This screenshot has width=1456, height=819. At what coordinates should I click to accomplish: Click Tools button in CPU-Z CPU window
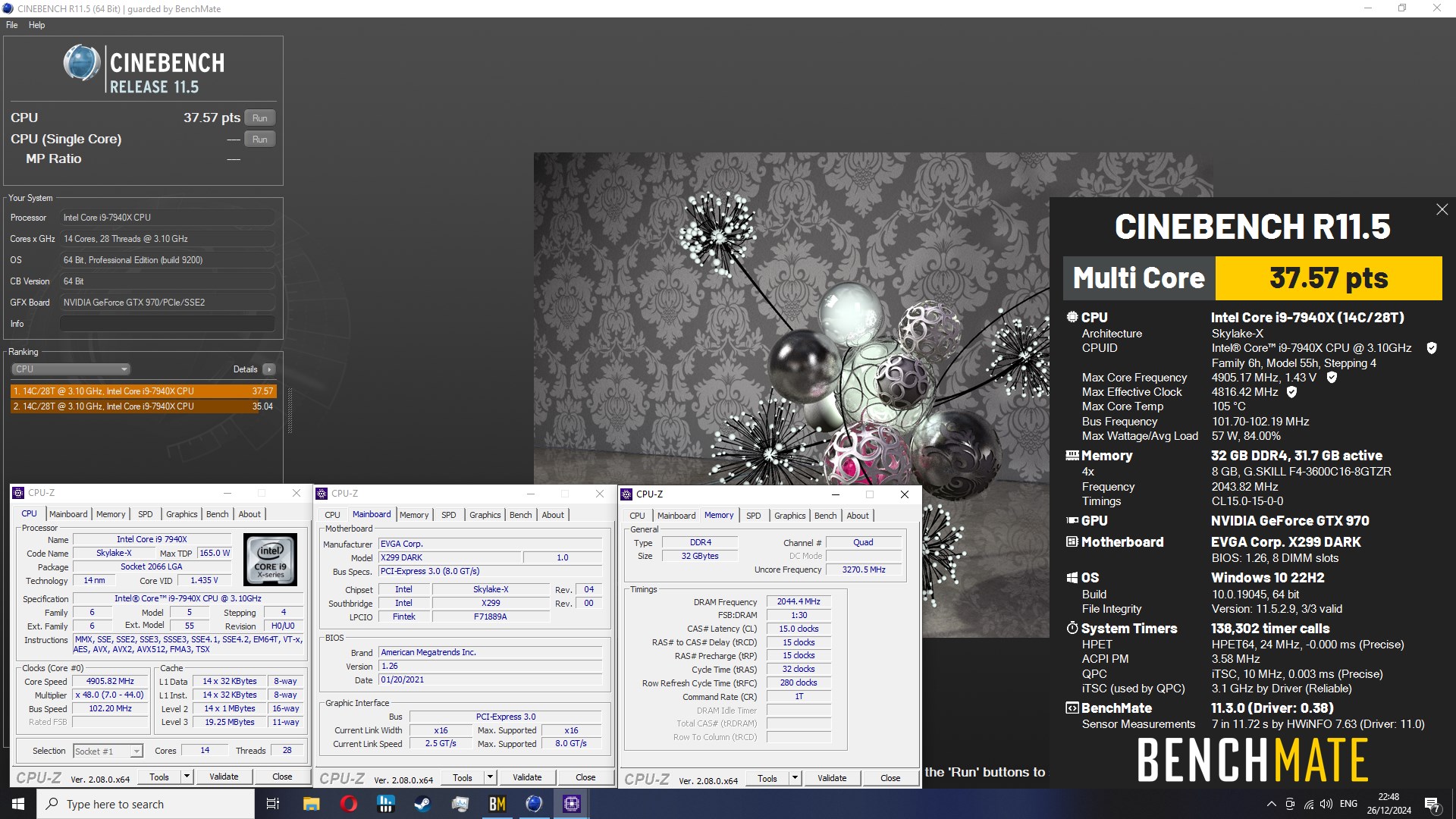tap(159, 777)
